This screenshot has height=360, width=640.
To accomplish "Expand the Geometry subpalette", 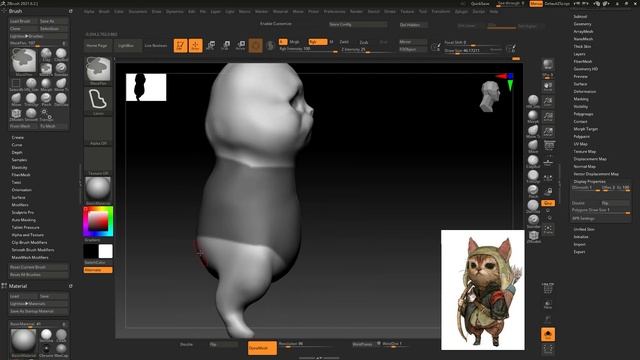I will click(x=582, y=24).
